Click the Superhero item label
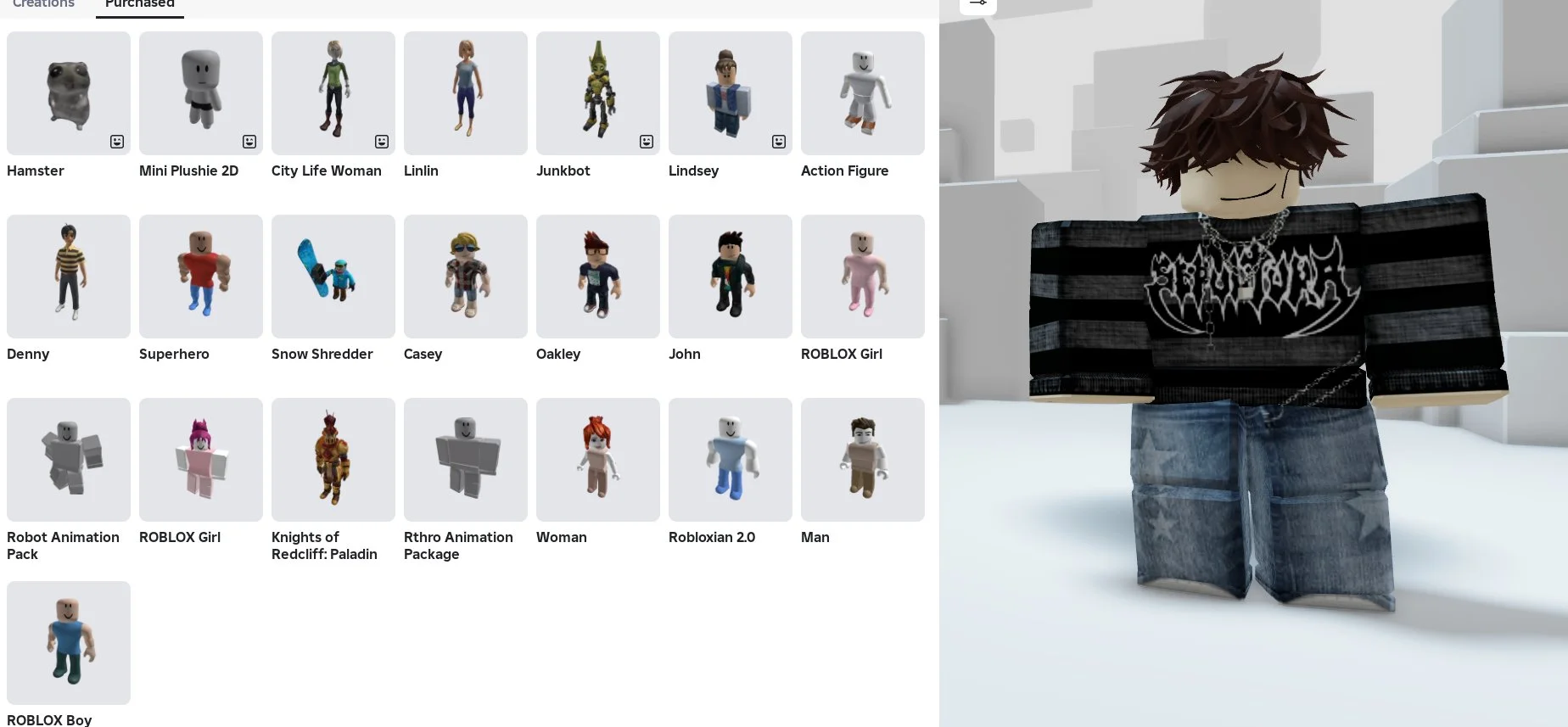1568x727 pixels. [174, 354]
